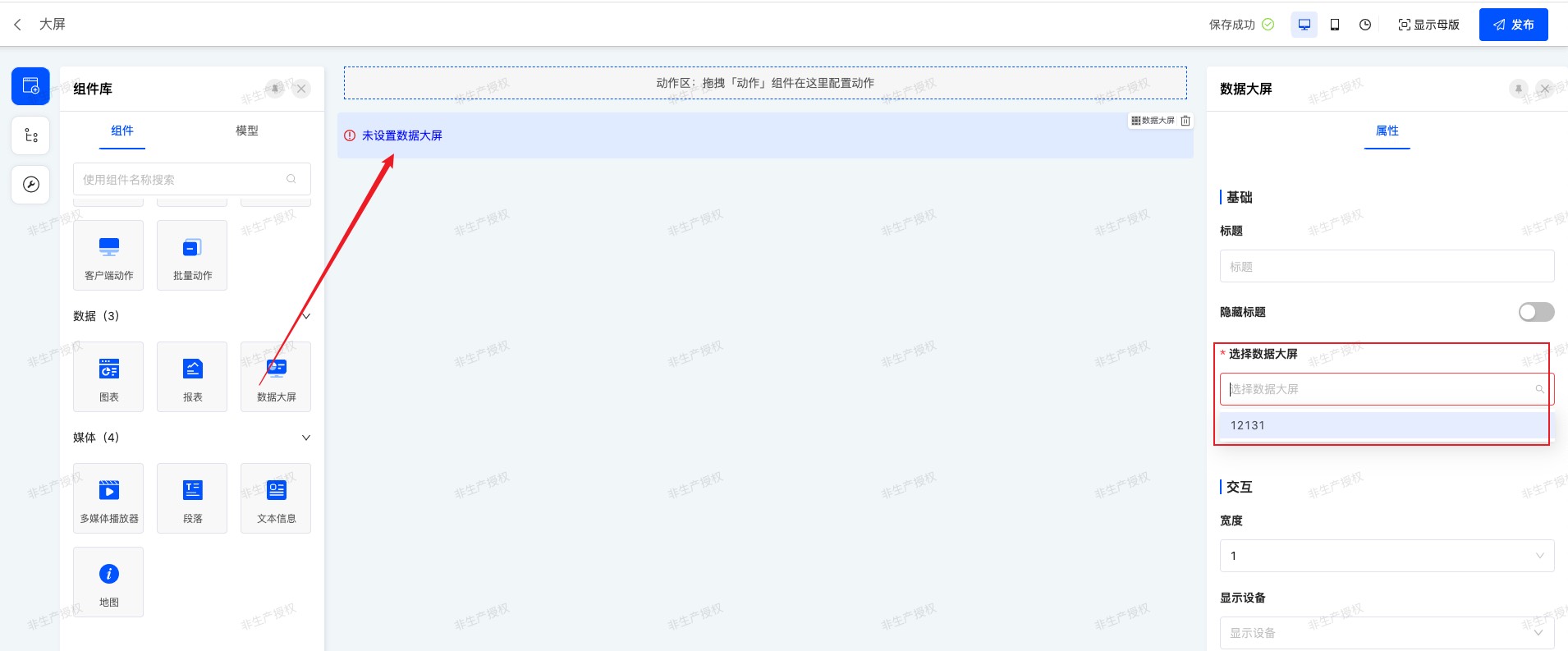Select the 段落 component

point(192,498)
